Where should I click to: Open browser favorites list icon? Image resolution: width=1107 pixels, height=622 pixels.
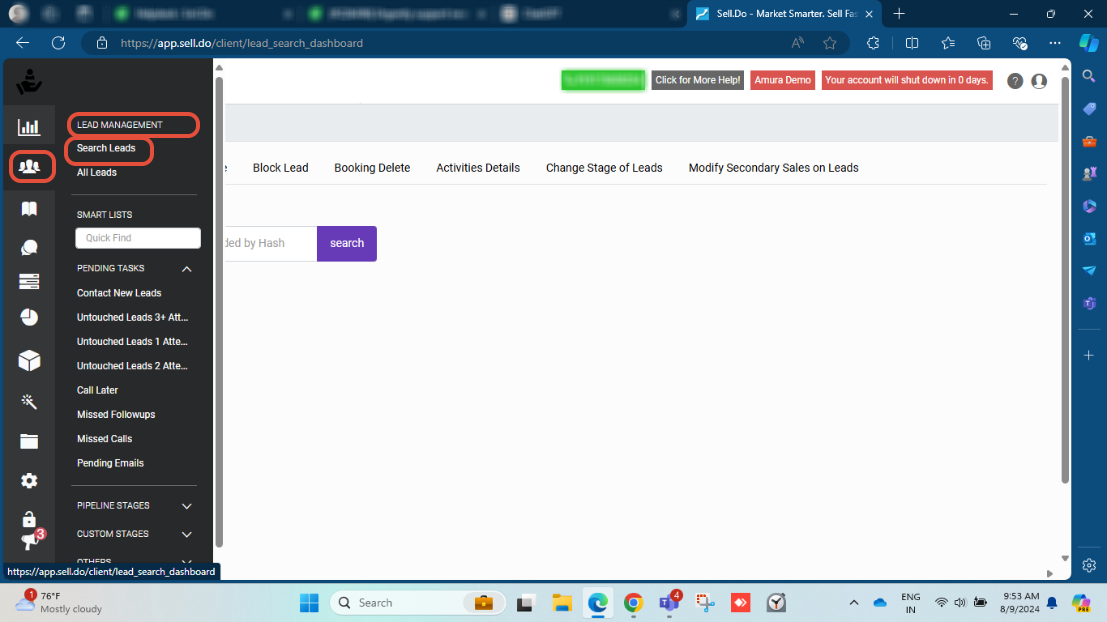(948, 43)
